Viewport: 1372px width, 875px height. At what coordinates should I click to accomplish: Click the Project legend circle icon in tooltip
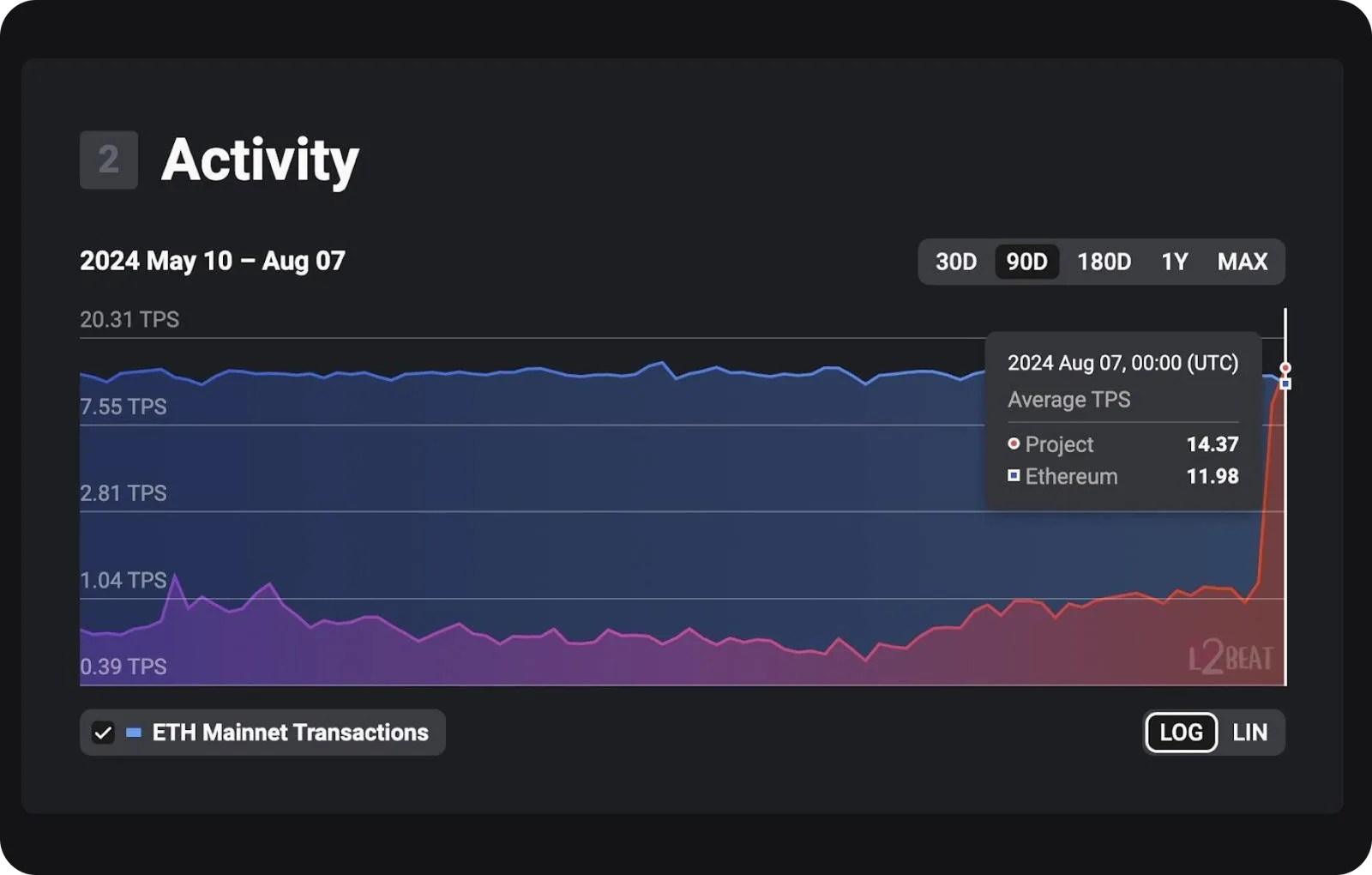[x=1014, y=444]
